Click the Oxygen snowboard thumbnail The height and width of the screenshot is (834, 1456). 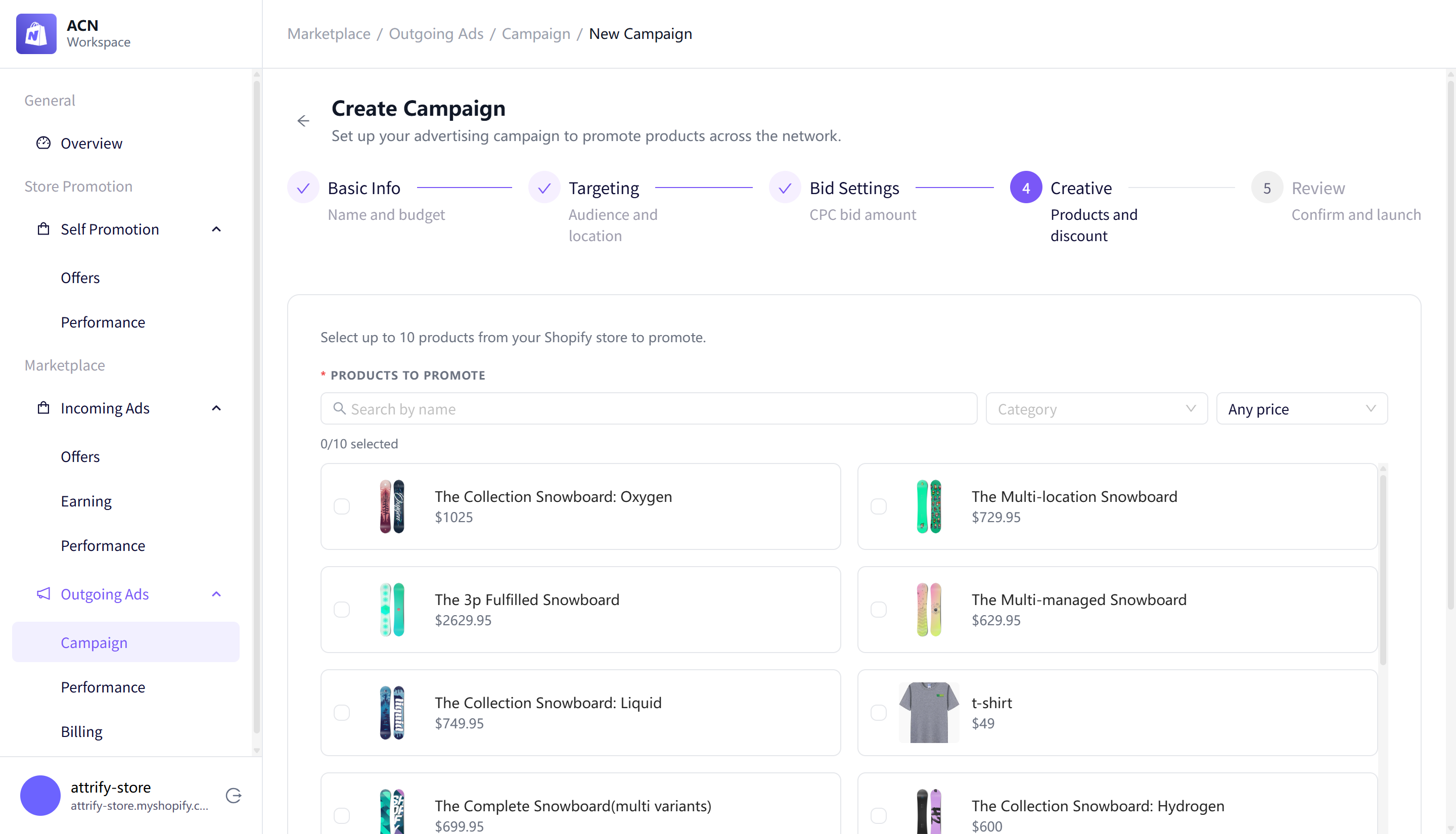pos(392,506)
